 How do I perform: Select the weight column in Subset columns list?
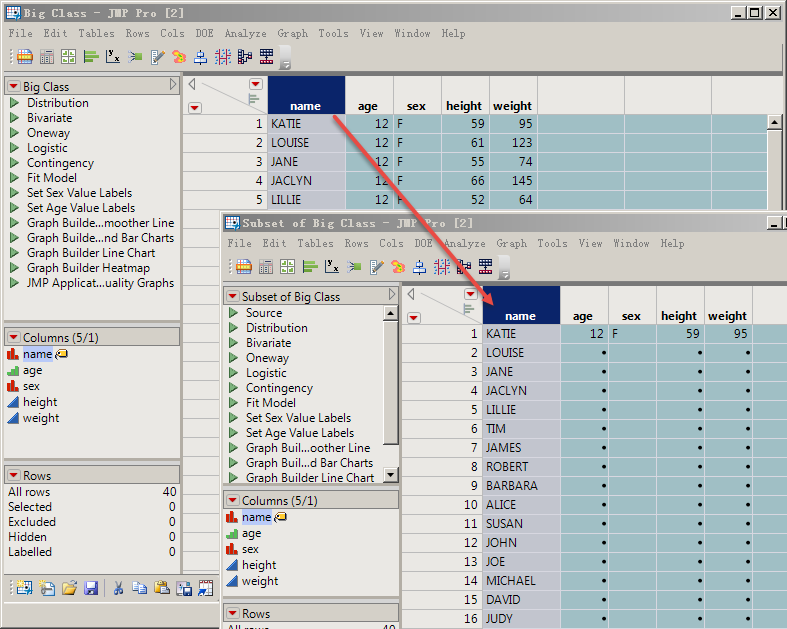coord(260,581)
